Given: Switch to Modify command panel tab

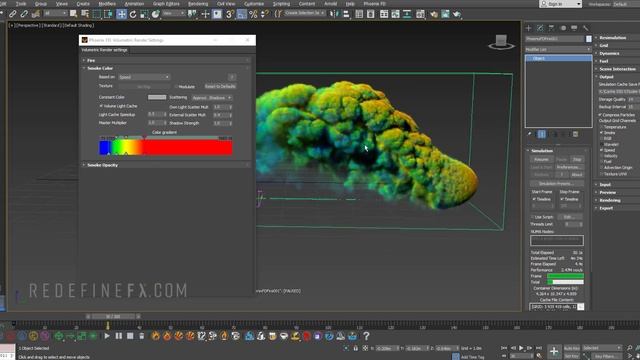Looking at the screenshot, I should pyautogui.click(x=540, y=28).
